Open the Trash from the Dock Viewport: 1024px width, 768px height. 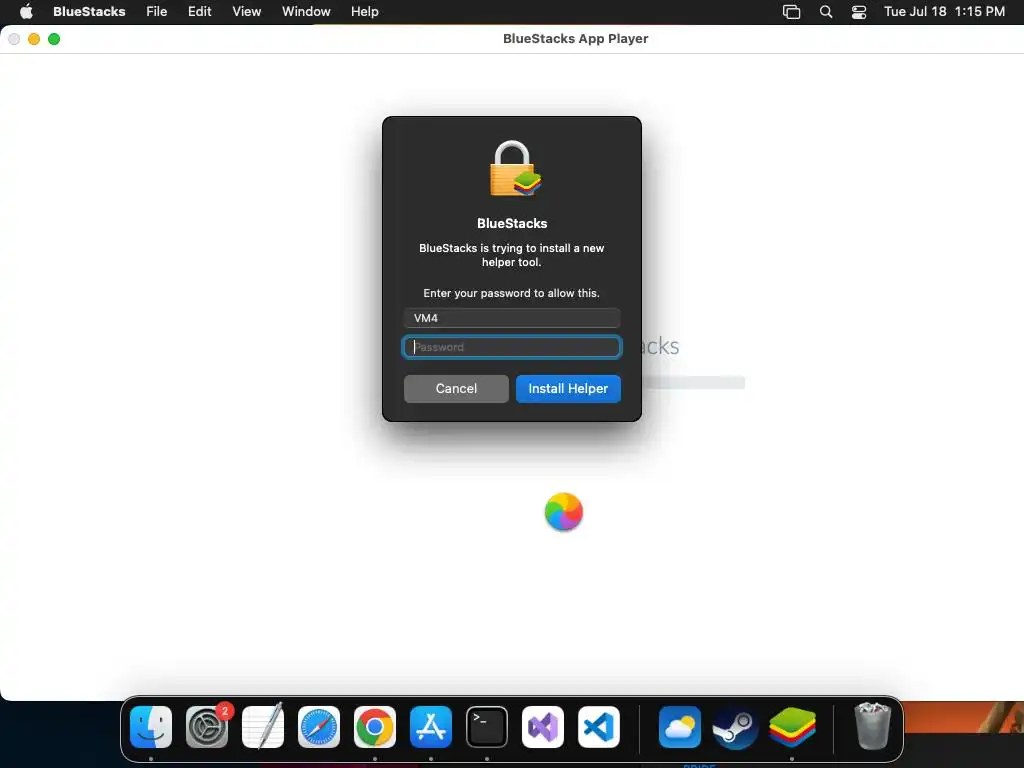pos(872,727)
